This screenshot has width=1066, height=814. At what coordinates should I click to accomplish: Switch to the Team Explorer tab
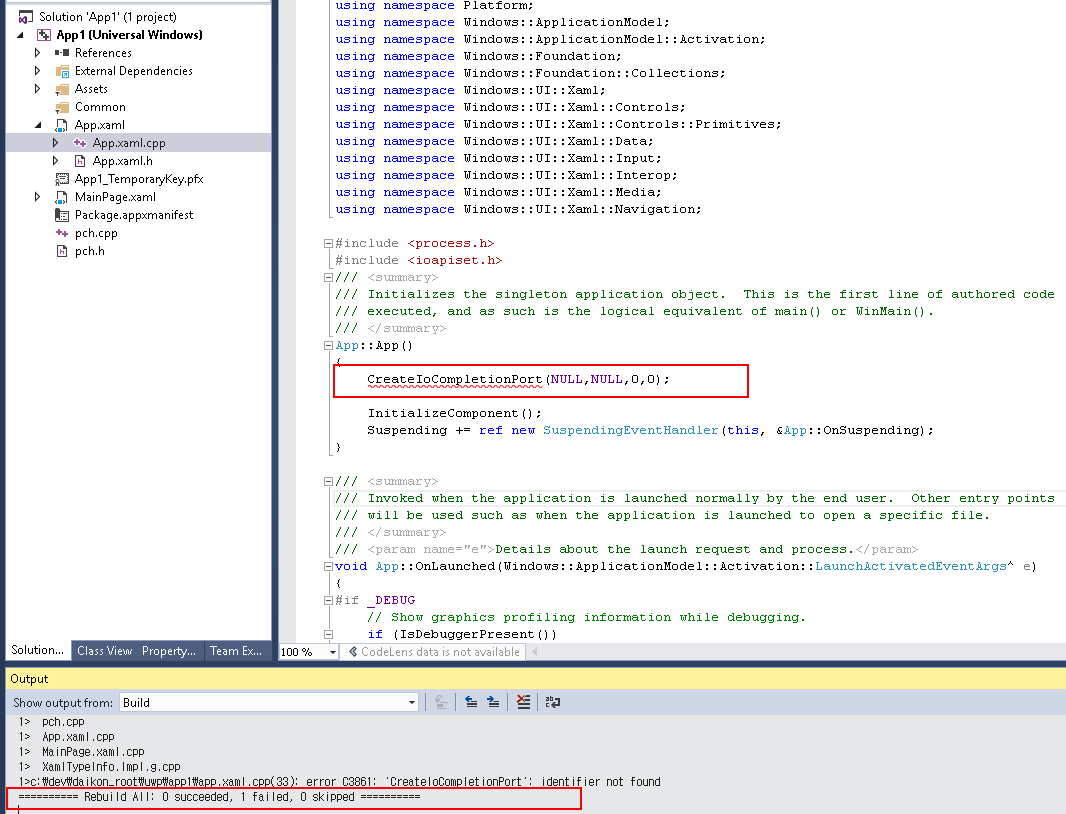tap(236, 651)
